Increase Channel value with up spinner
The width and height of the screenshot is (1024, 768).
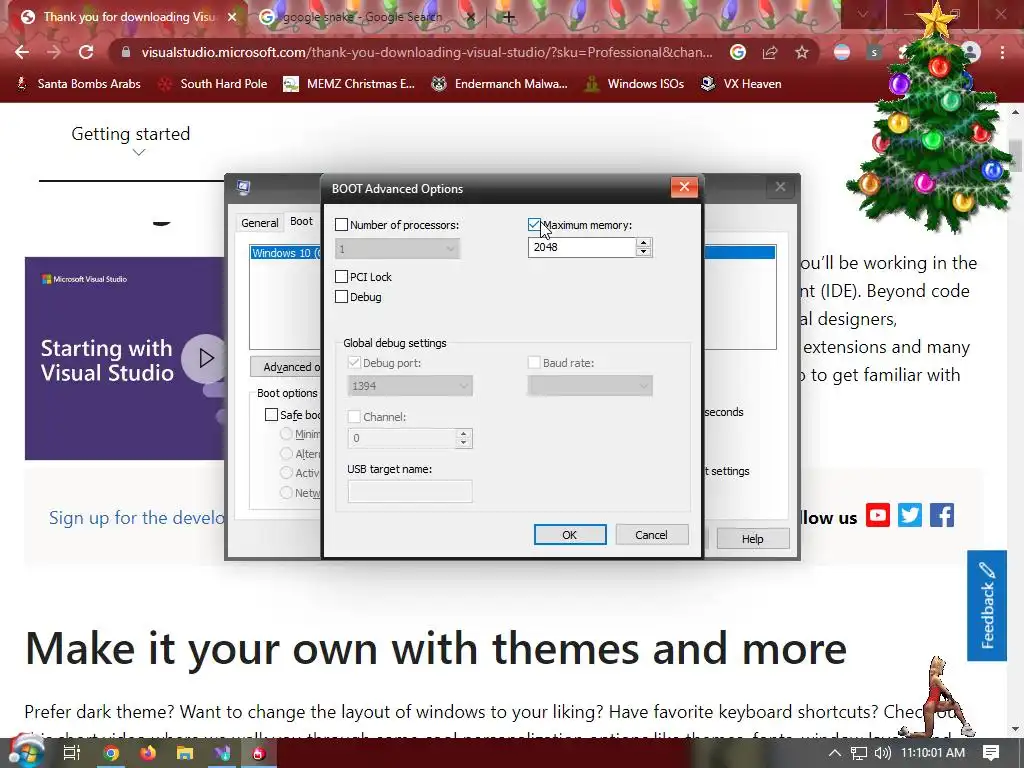464,433
